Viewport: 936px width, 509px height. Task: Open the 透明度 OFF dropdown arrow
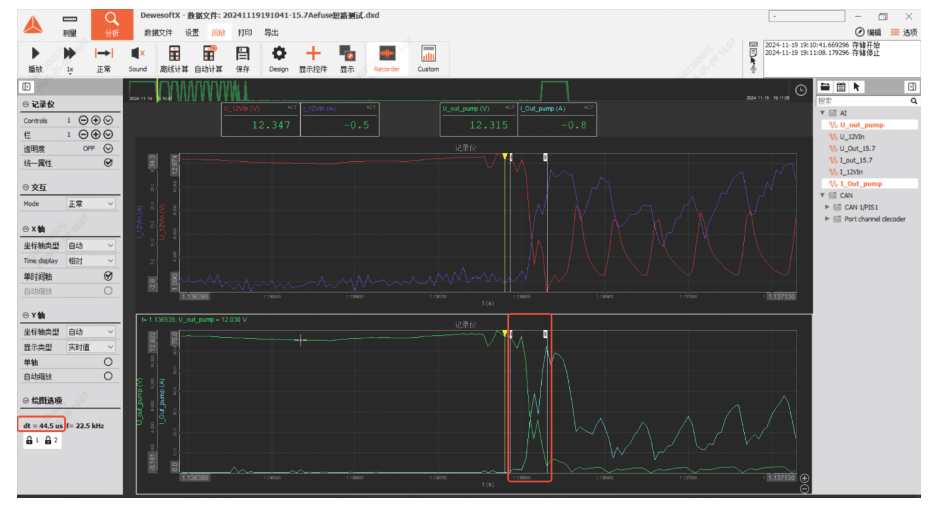108,149
